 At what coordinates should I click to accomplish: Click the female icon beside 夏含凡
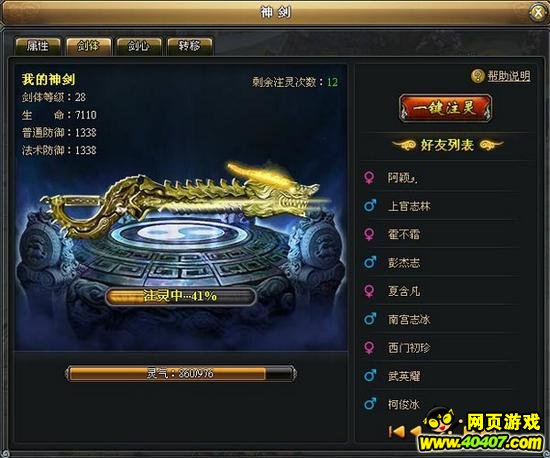pos(369,291)
